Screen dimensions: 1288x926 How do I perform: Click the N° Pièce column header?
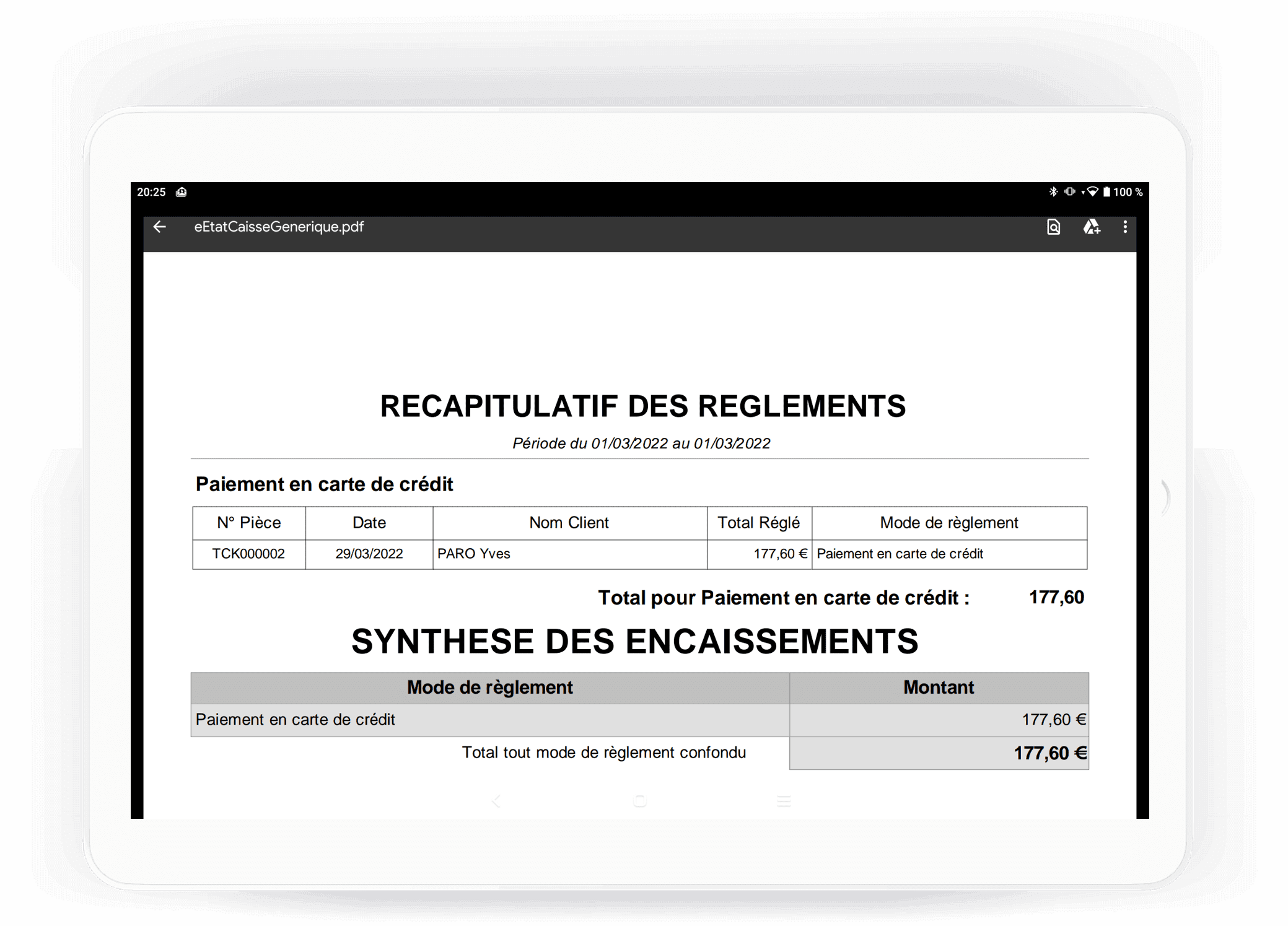click(x=249, y=523)
